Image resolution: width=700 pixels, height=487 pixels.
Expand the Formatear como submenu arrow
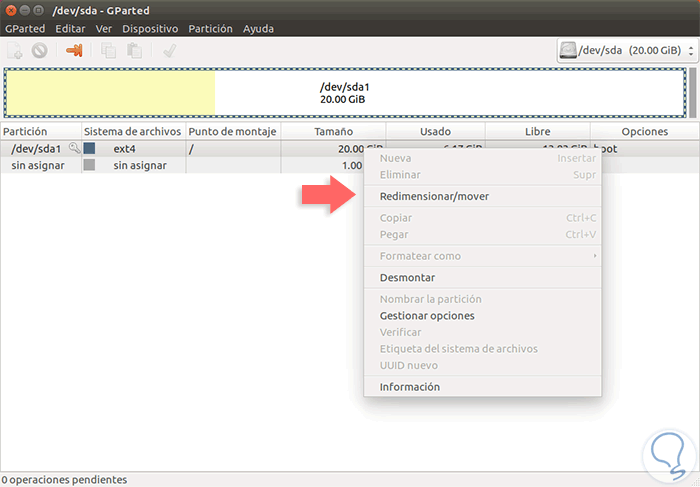pos(595,256)
